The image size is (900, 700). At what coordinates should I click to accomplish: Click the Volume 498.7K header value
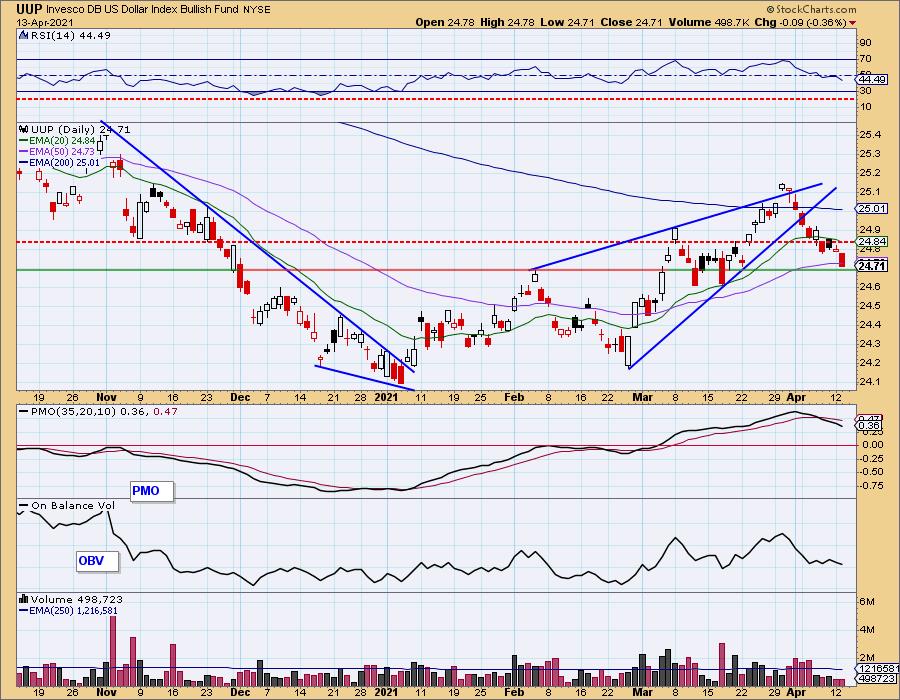(708, 22)
